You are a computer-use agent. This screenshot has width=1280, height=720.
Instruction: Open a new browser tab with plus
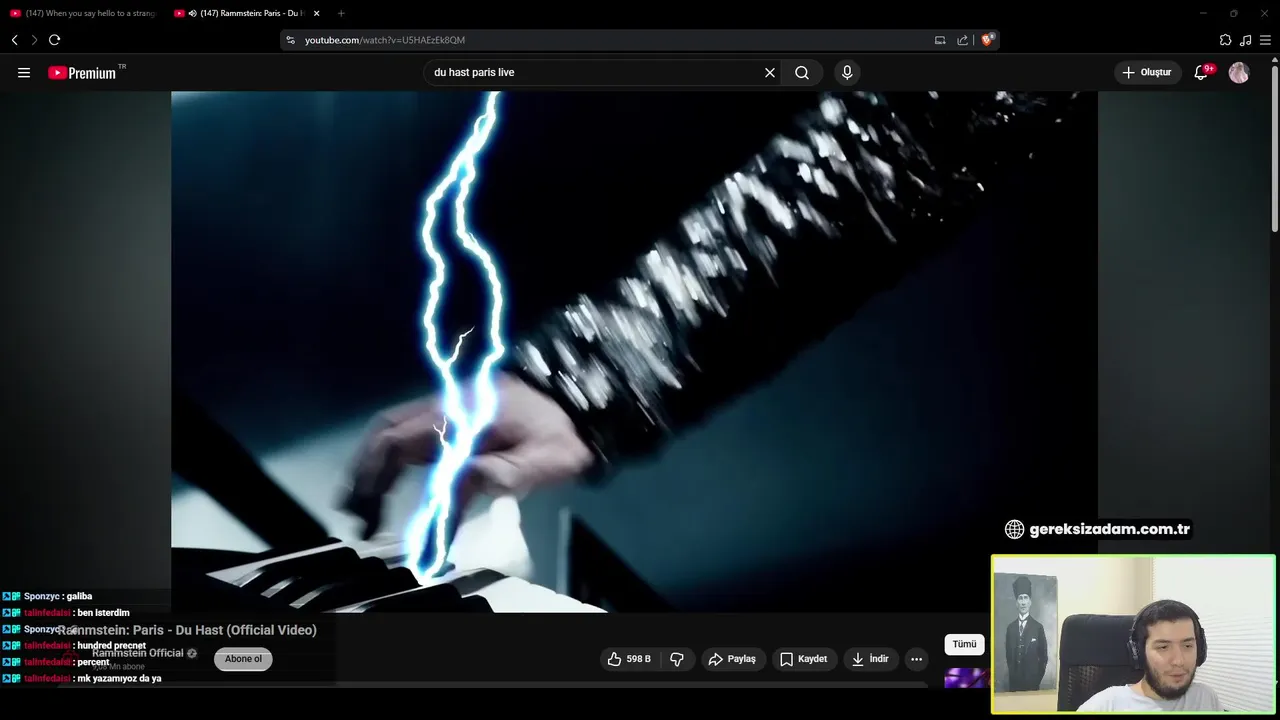341,13
